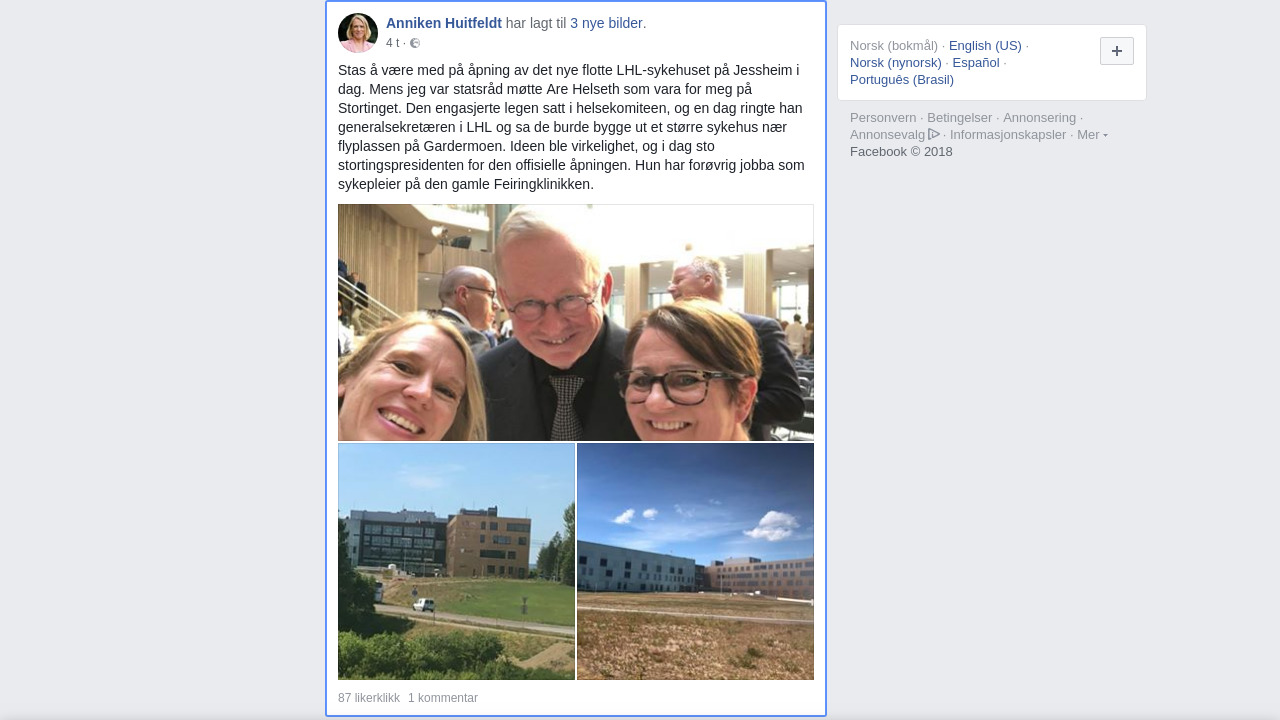Click the AdChoices triangle icon
This screenshot has width=1280, height=720.
(x=934, y=134)
